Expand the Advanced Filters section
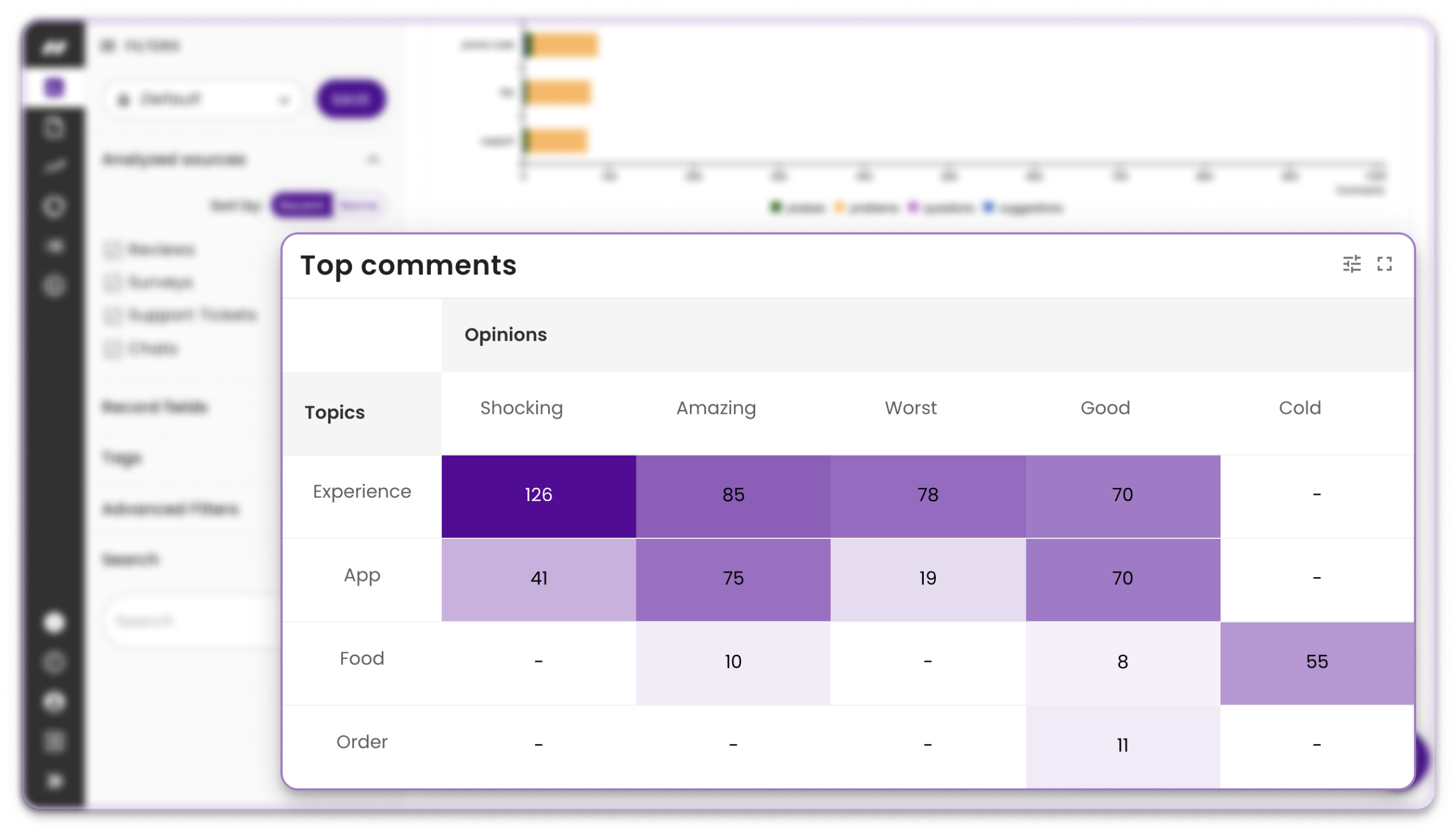The image size is (1456, 833). (x=170, y=509)
